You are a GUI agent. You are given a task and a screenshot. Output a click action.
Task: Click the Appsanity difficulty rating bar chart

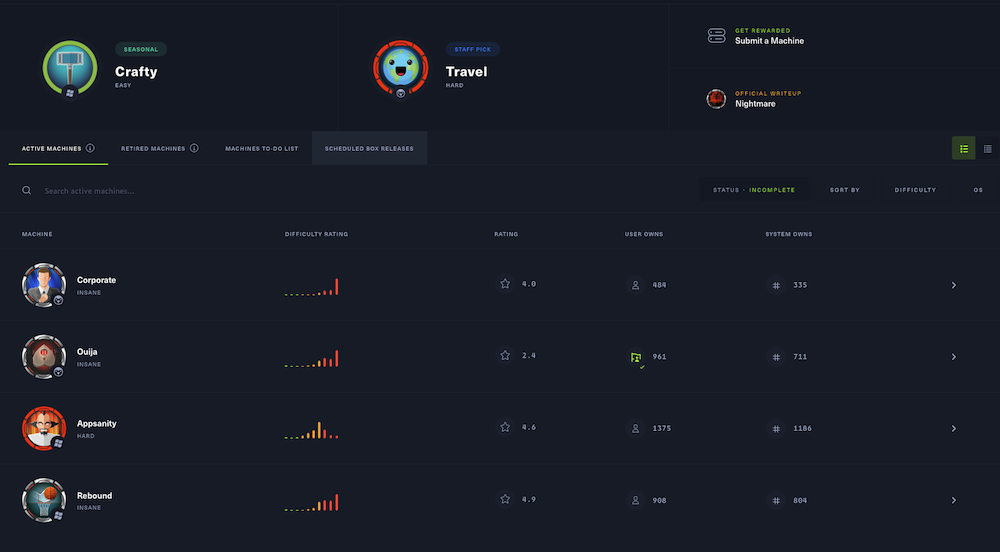[x=311, y=430]
